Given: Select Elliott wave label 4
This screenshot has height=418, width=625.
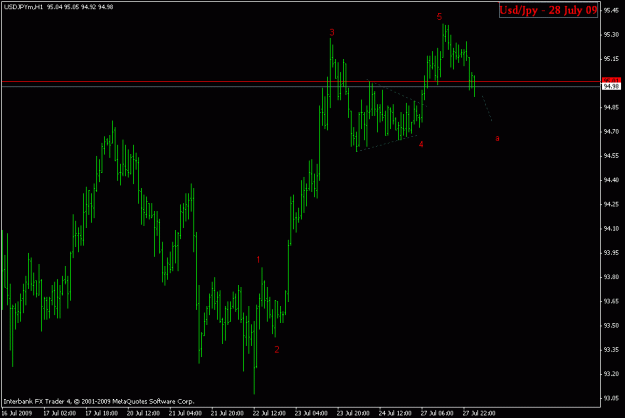Looking at the screenshot, I should click(x=421, y=144).
